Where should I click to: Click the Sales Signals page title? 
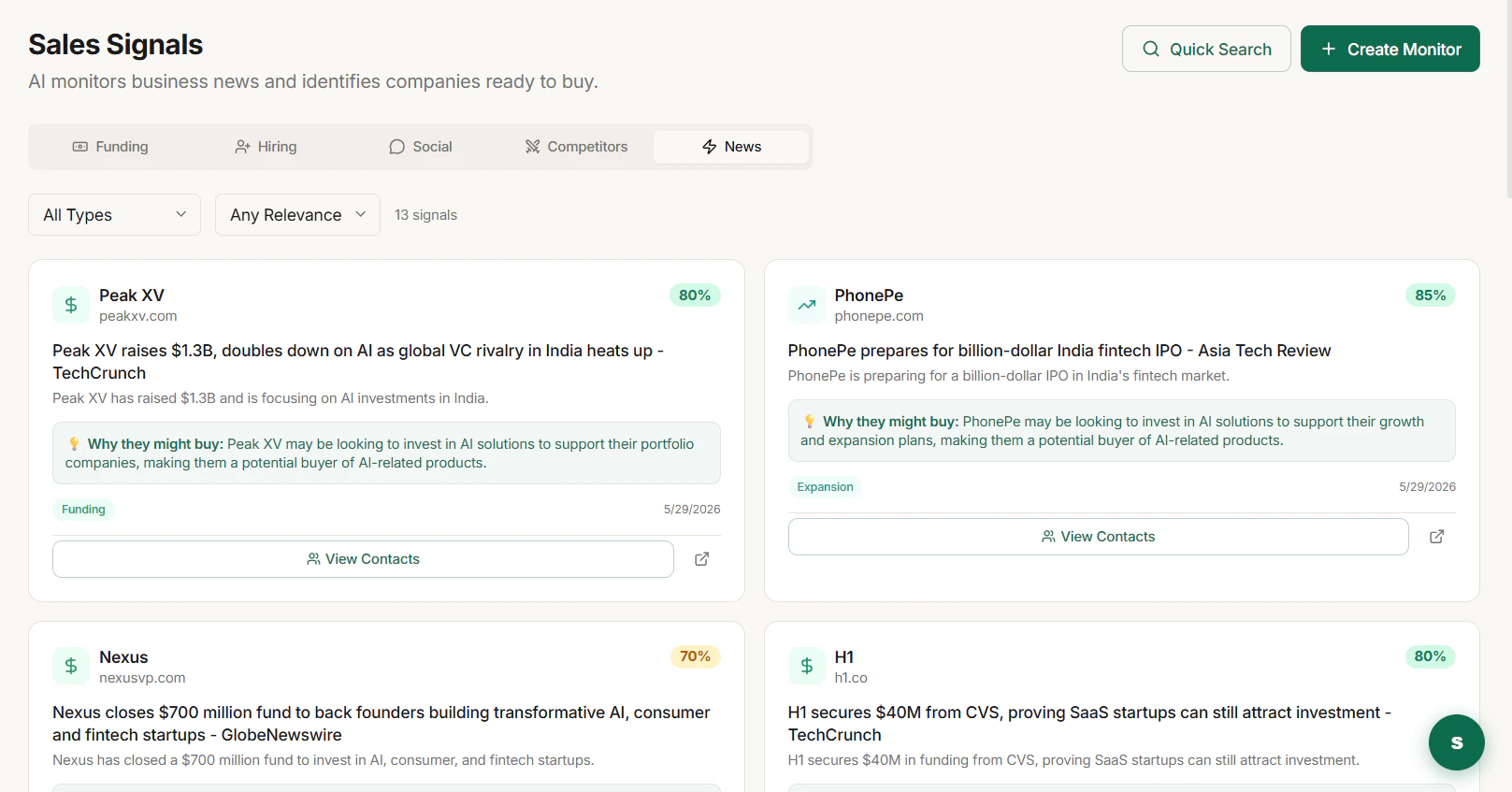[116, 45]
